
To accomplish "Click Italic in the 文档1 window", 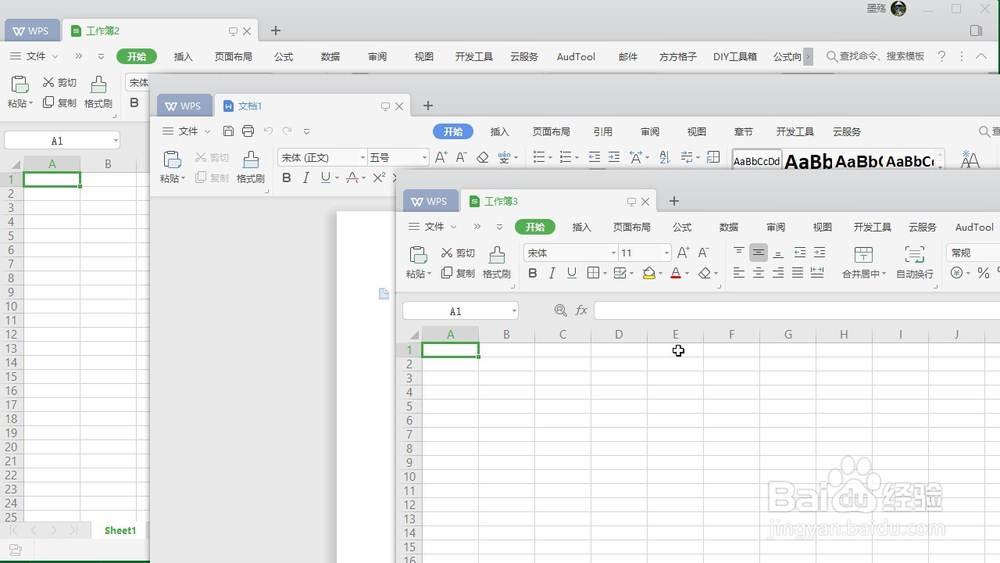I will tap(306, 178).
